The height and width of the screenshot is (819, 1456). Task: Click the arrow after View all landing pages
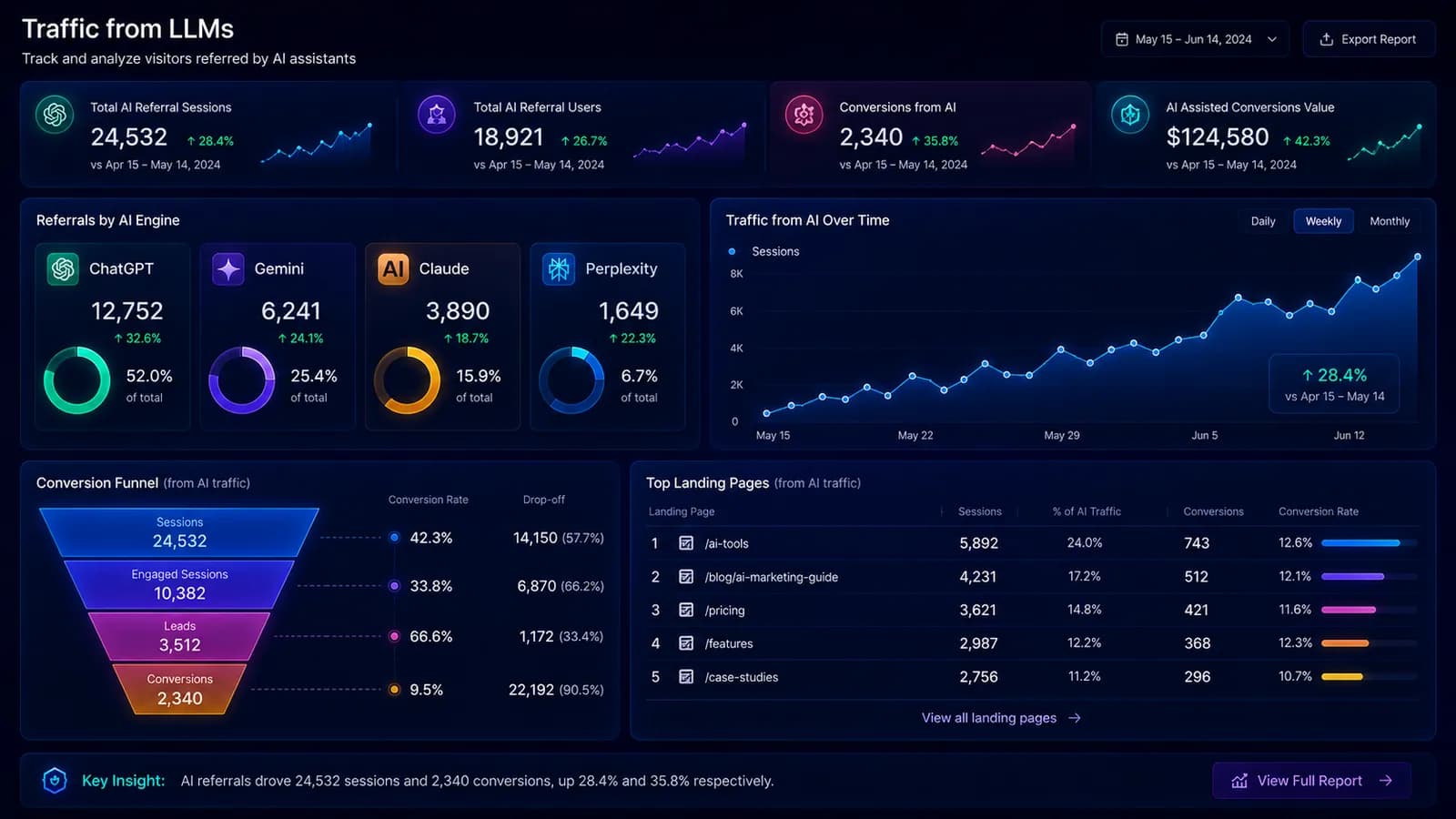[1075, 718]
